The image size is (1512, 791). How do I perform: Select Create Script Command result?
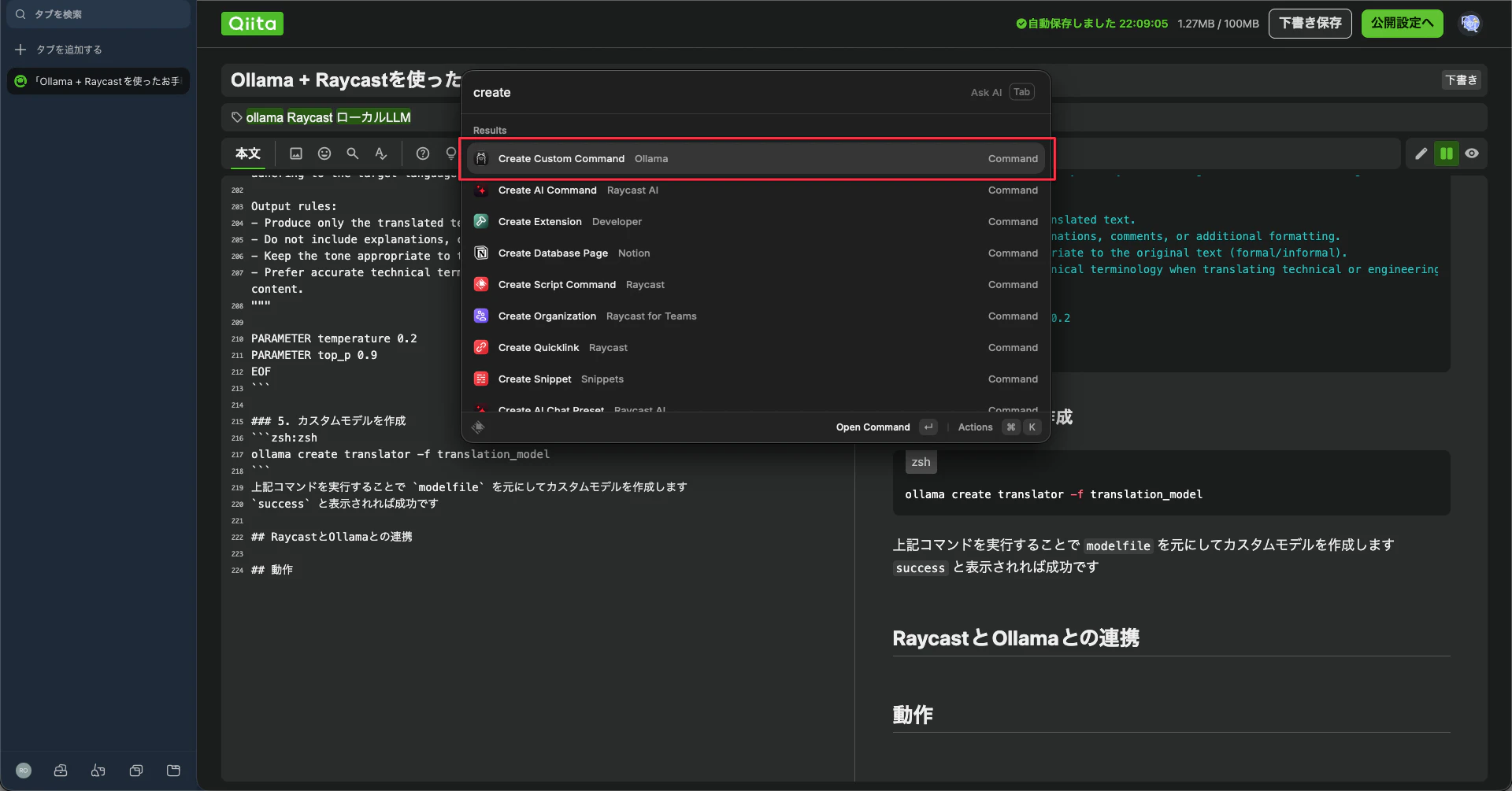[756, 284]
